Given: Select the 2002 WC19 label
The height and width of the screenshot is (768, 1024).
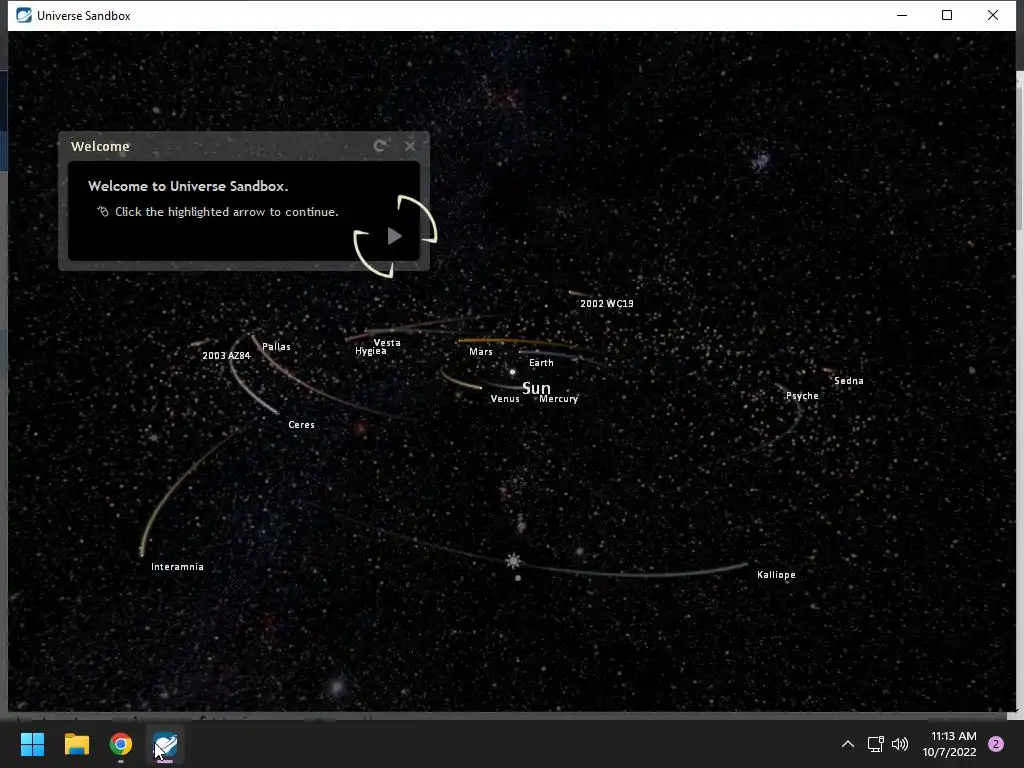Looking at the screenshot, I should pos(607,303).
